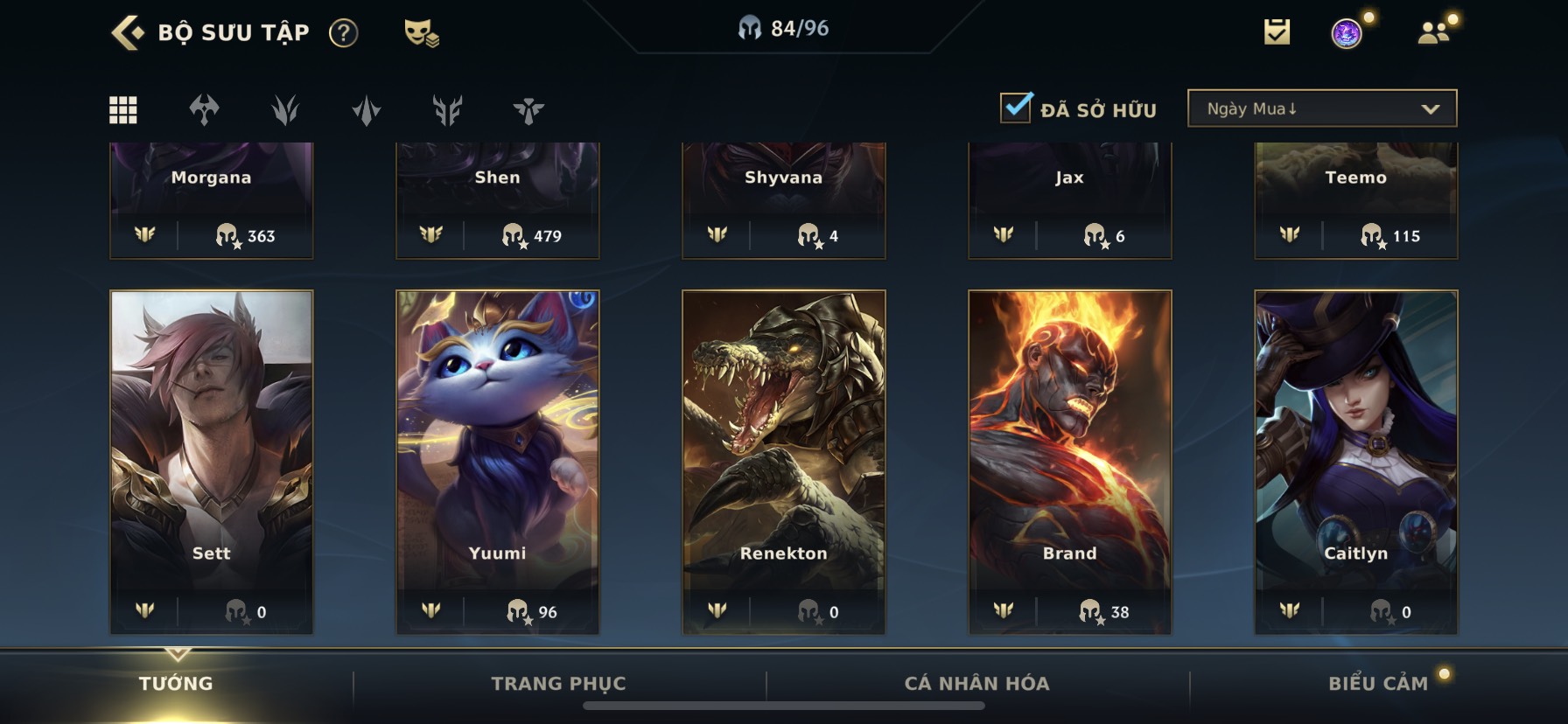
Task: Switch to the Cá Nhân Hóa tab
Action: [976, 683]
